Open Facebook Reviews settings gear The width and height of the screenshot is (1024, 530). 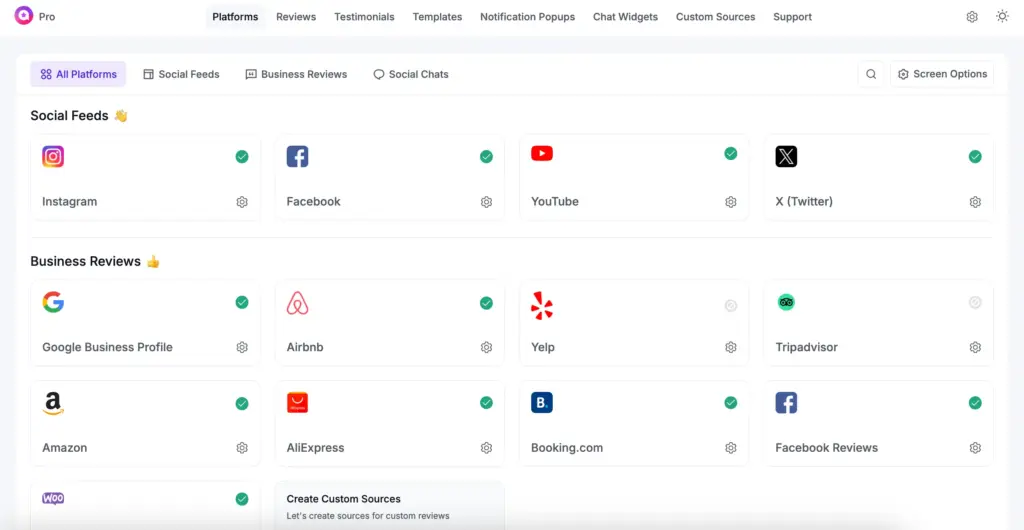(975, 448)
